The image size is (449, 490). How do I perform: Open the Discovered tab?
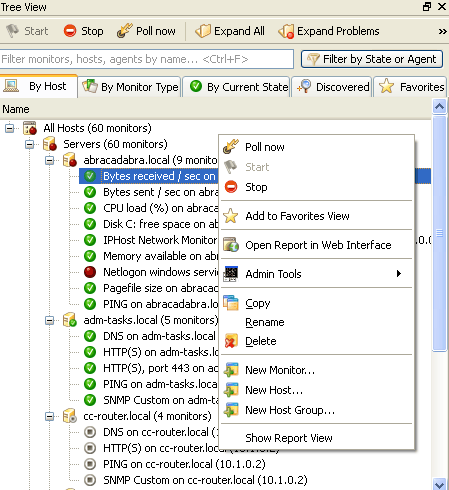coord(332,87)
